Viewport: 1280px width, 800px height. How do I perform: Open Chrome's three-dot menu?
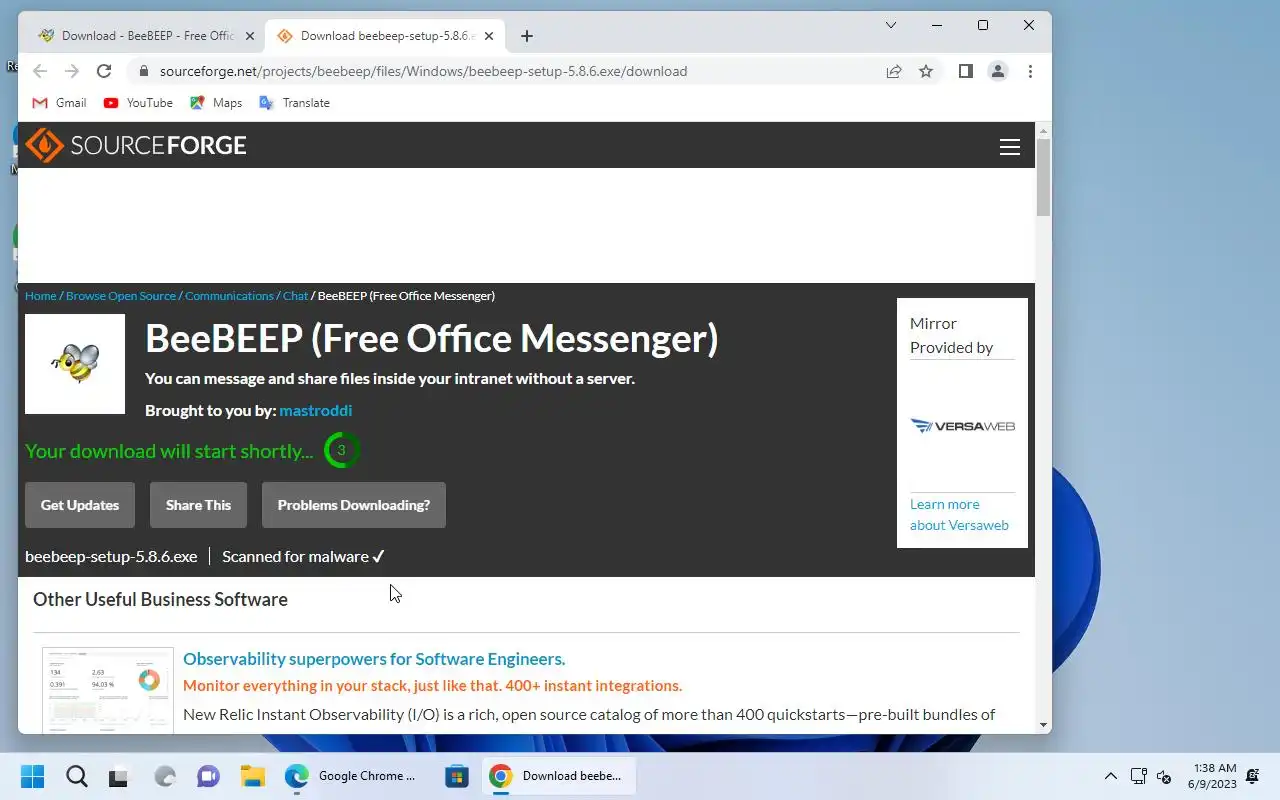point(1030,71)
